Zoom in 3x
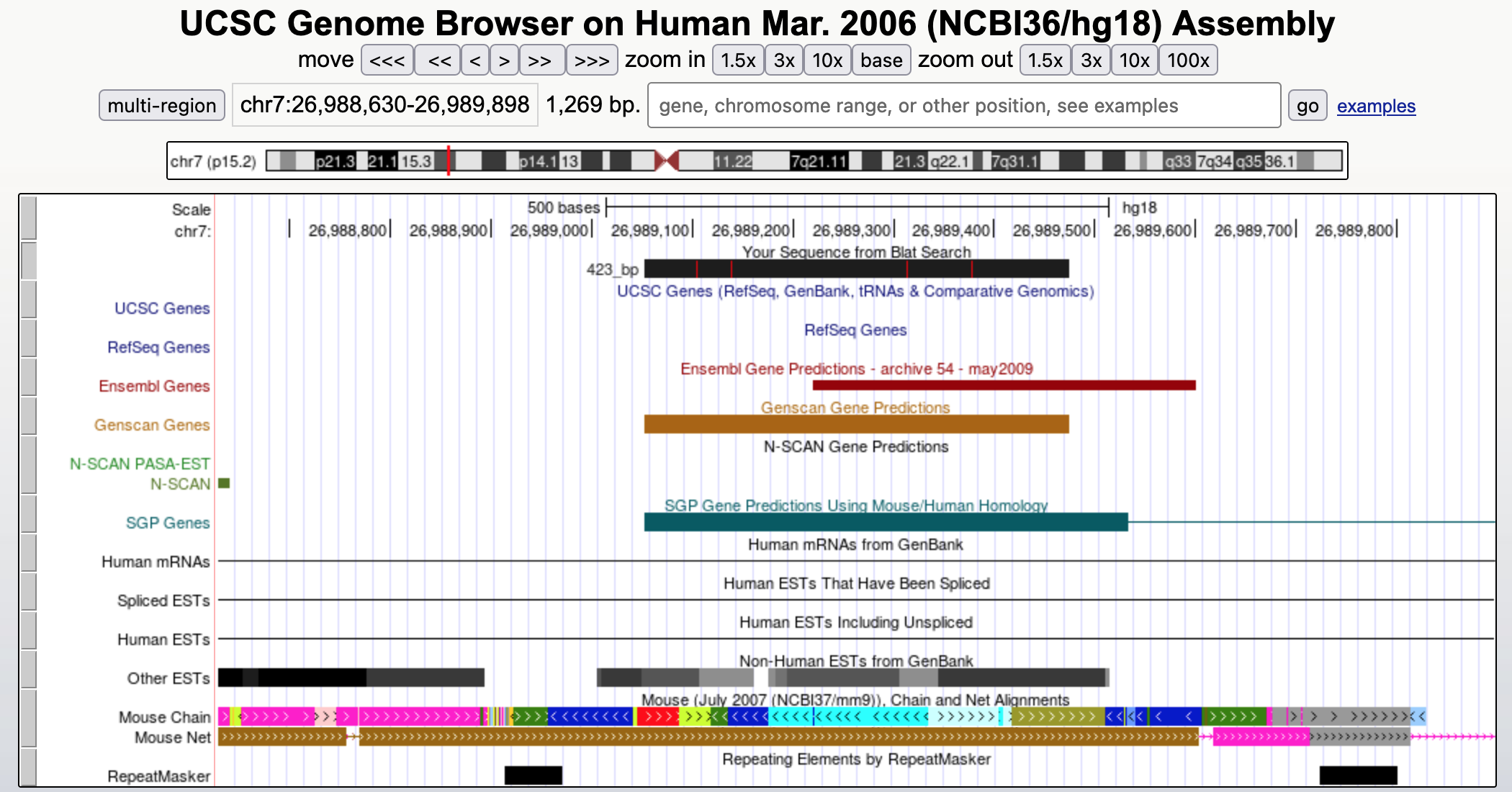The width and height of the screenshot is (1512, 792). [784, 60]
